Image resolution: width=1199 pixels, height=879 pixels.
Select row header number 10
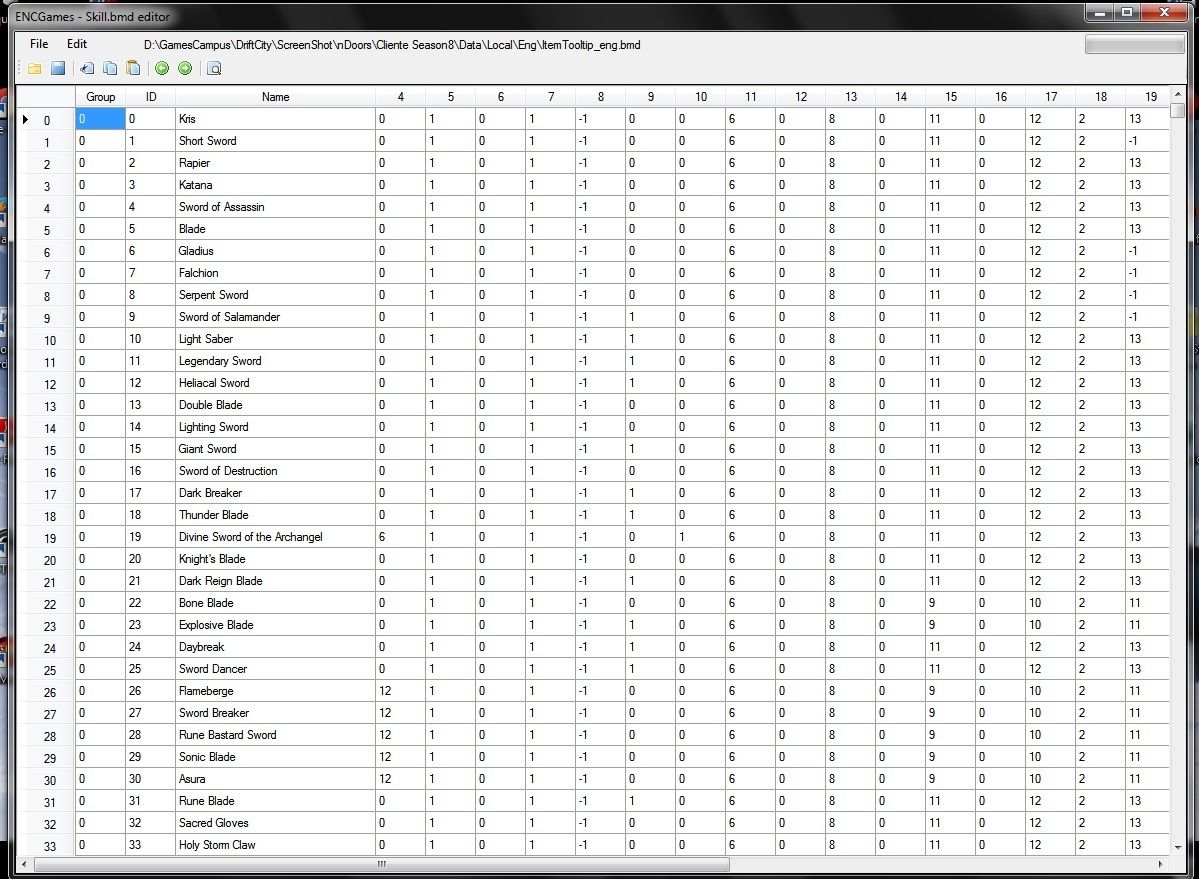[x=46, y=340]
